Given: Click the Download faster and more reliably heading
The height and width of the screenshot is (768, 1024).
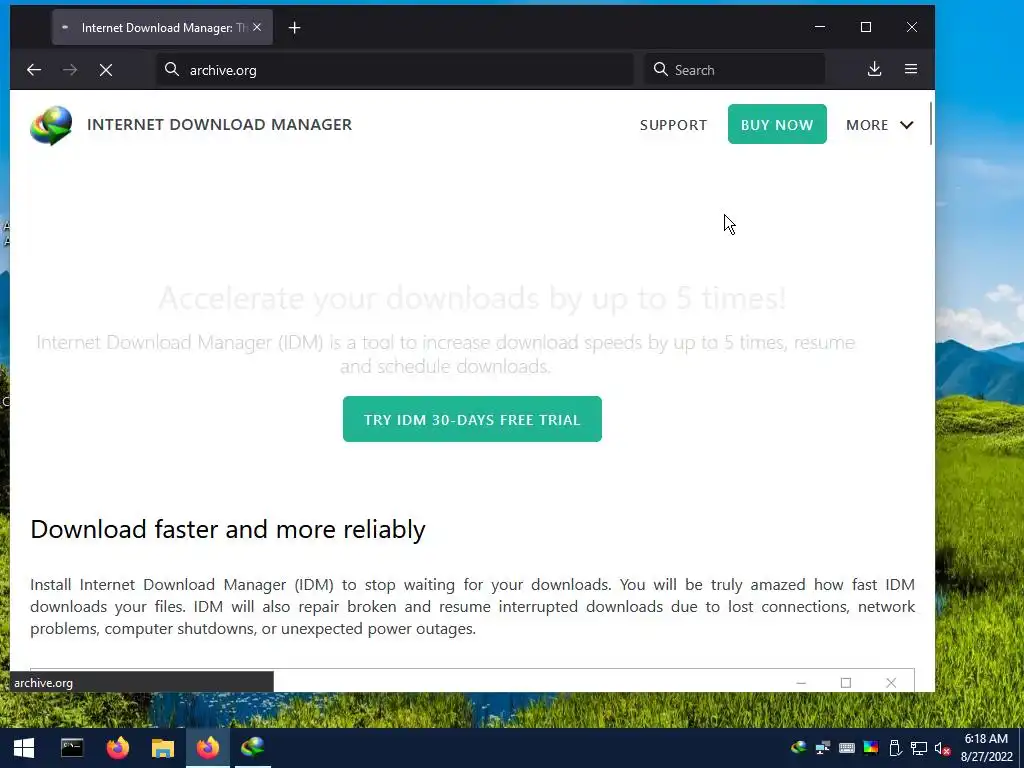Looking at the screenshot, I should tap(228, 530).
